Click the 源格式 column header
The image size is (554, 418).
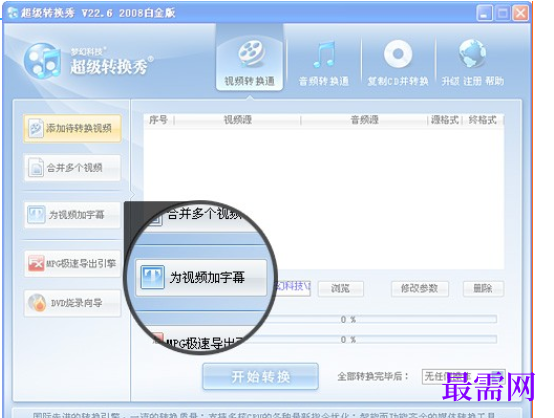click(x=445, y=120)
